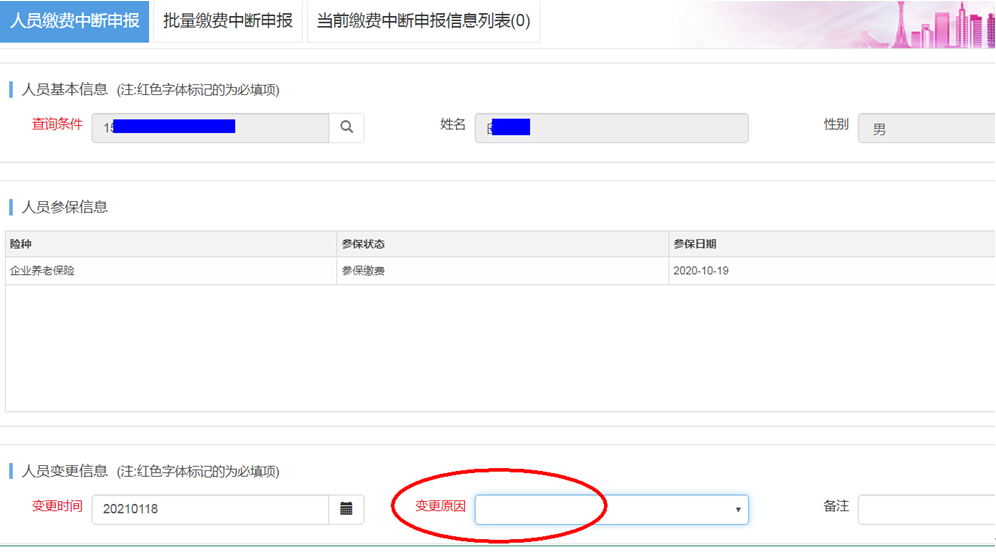Open the calendar picker for 变更时间
This screenshot has width=996, height=554.
(346, 509)
